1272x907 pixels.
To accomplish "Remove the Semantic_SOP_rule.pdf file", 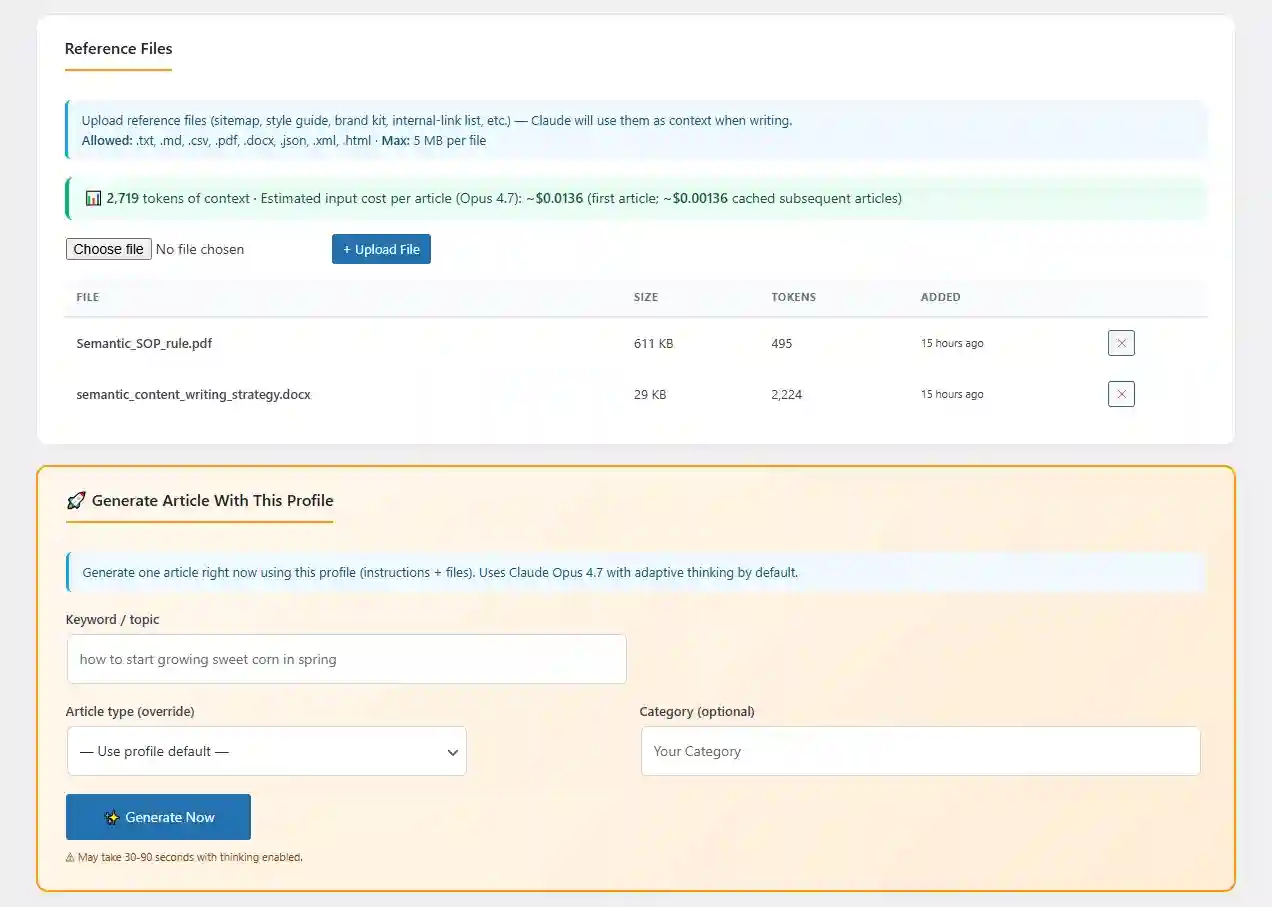I will point(1121,343).
